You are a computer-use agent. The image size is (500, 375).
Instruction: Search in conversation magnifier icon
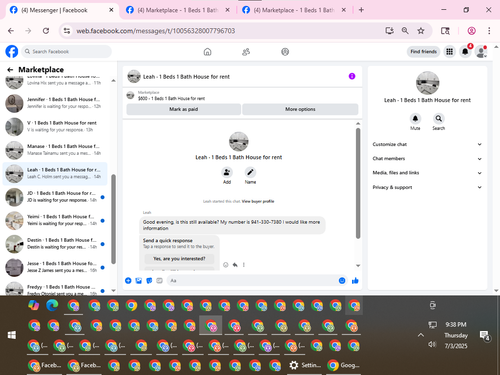tap(439, 119)
